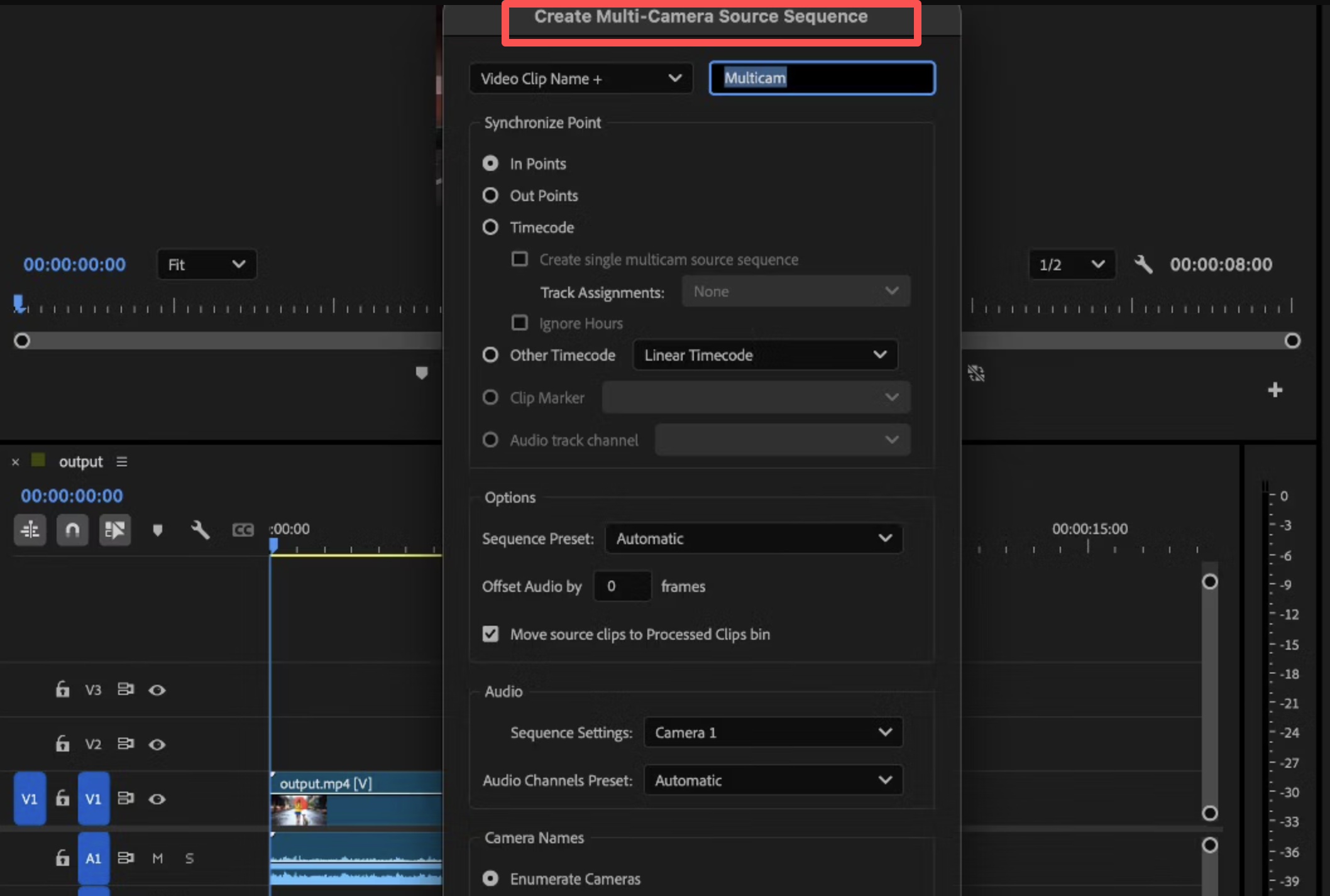Uncheck Move source clips to Processed Clips bin

click(490, 634)
